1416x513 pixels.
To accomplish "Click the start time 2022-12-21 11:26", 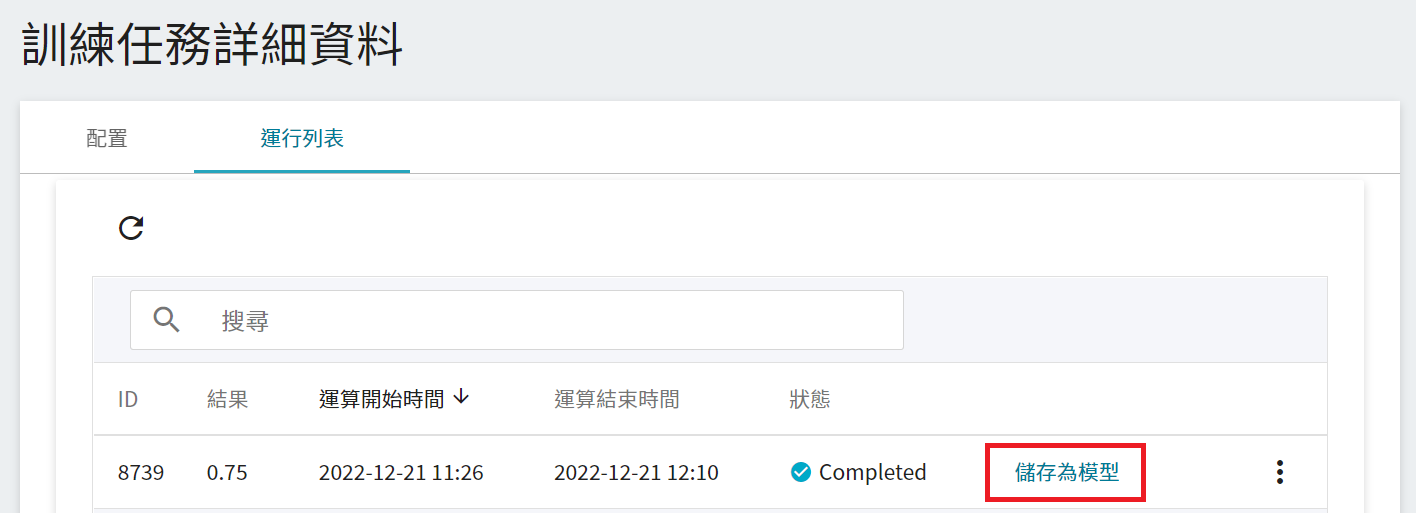I will [401, 472].
